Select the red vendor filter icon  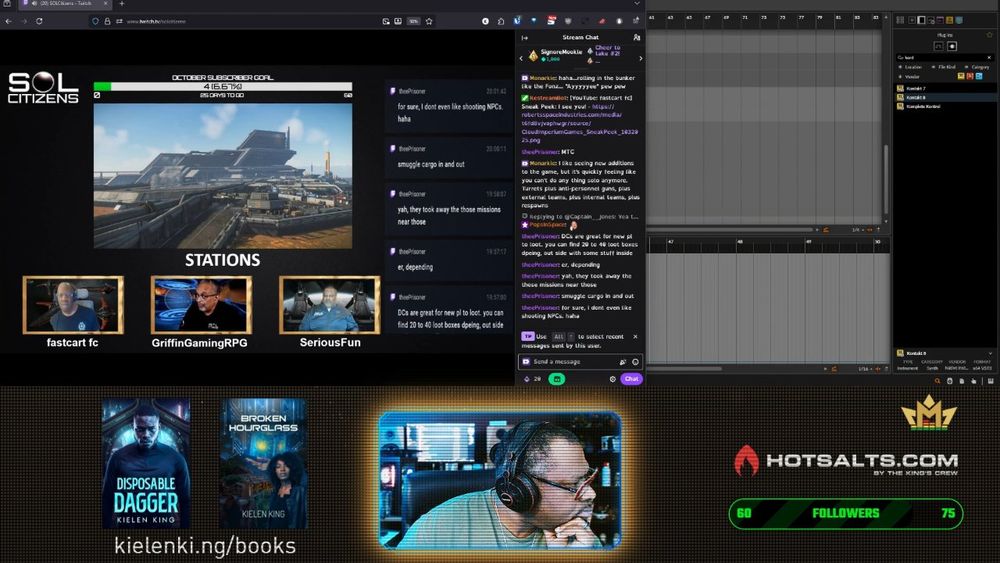[x=969, y=77]
